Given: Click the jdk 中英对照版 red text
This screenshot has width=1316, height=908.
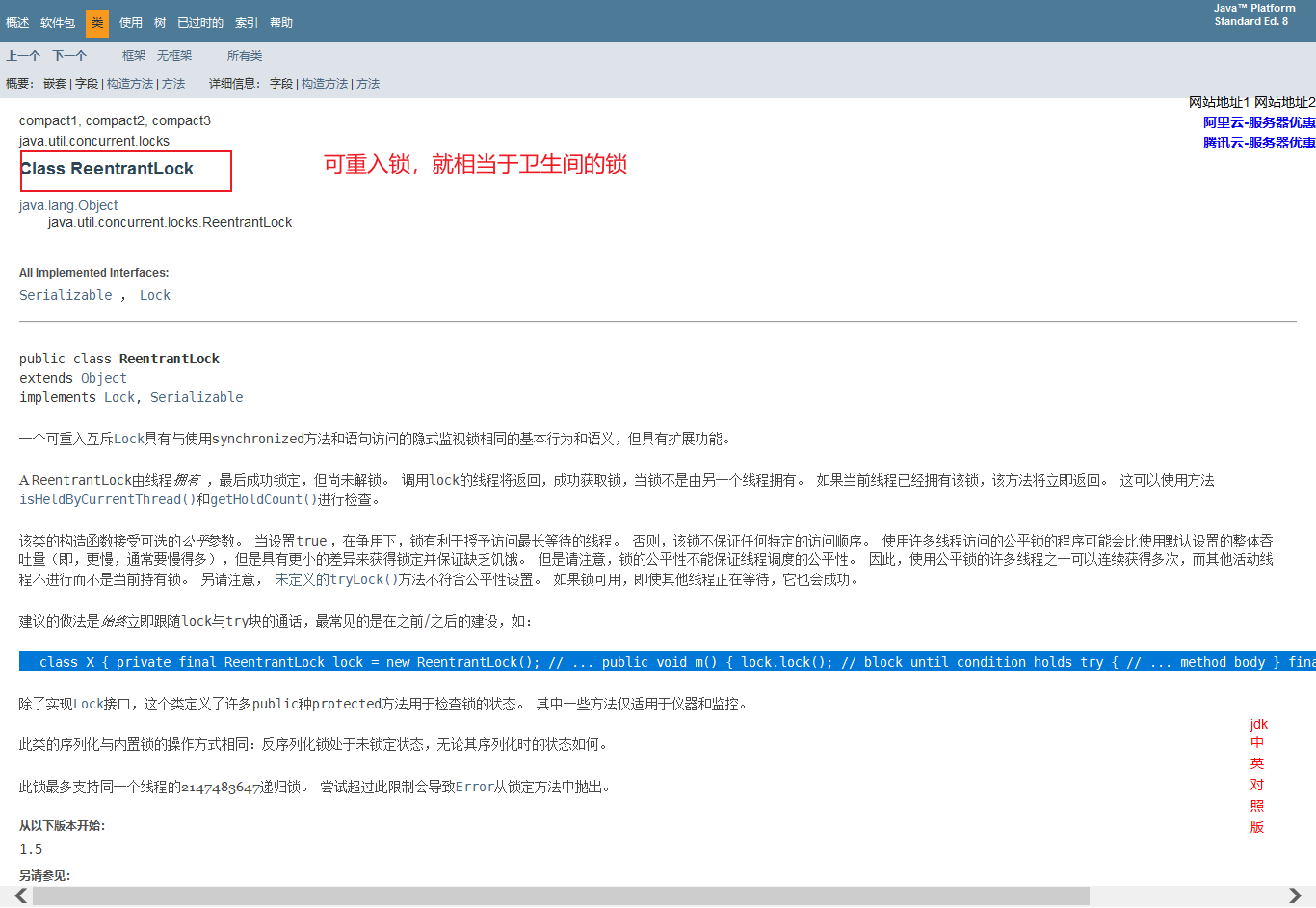Looking at the screenshot, I should (1258, 775).
